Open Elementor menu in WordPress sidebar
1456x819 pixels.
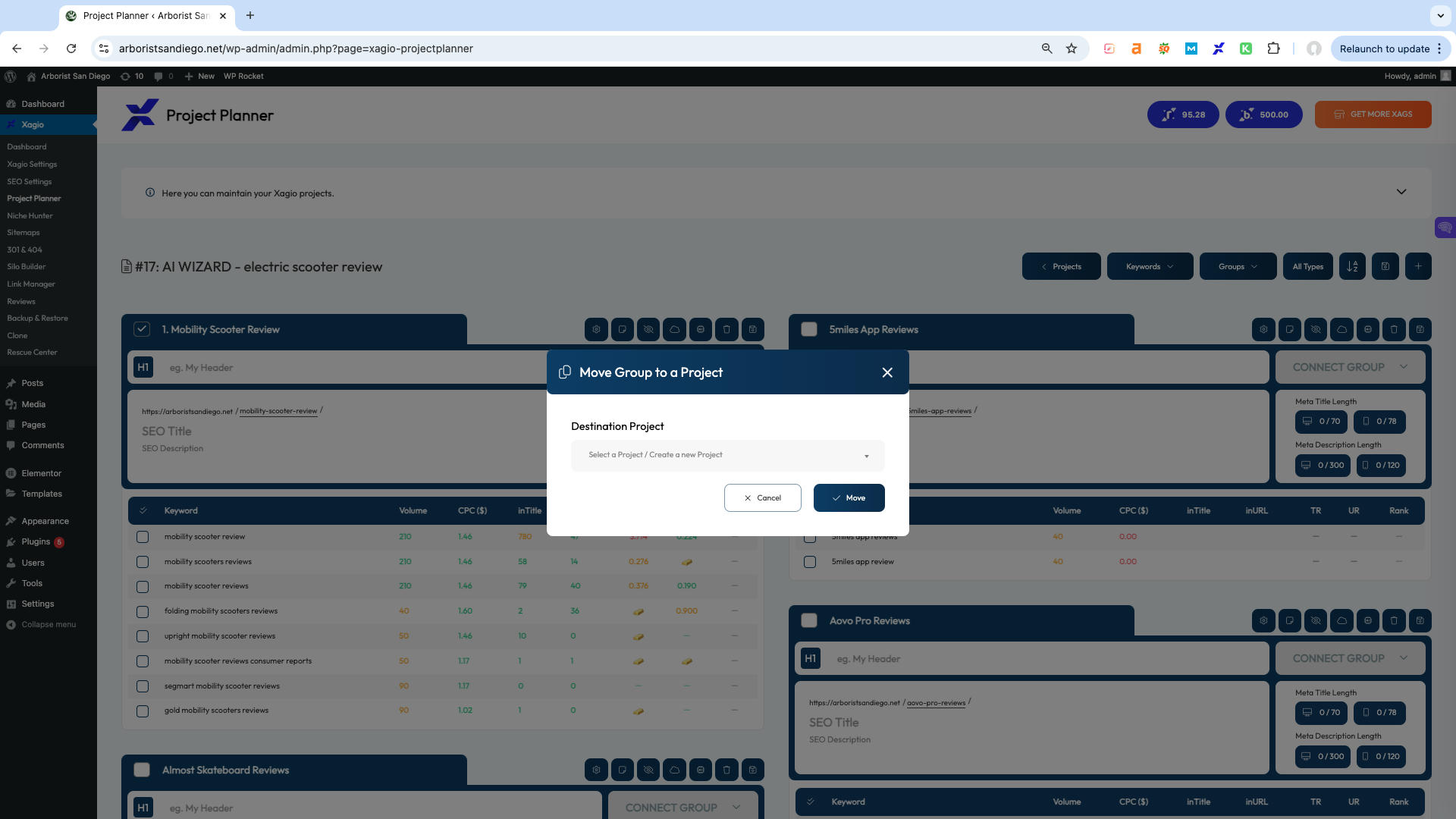(x=41, y=473)
